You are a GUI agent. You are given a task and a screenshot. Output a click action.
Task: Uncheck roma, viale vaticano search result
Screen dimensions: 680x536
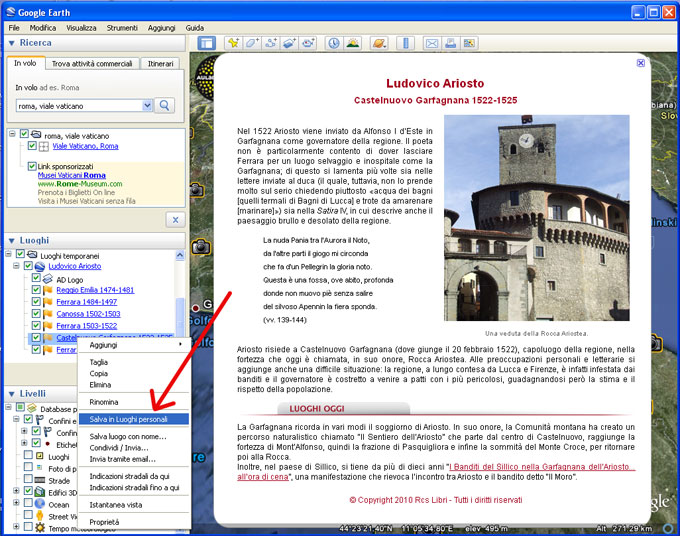pyautogui.click(x=24, y=134)
